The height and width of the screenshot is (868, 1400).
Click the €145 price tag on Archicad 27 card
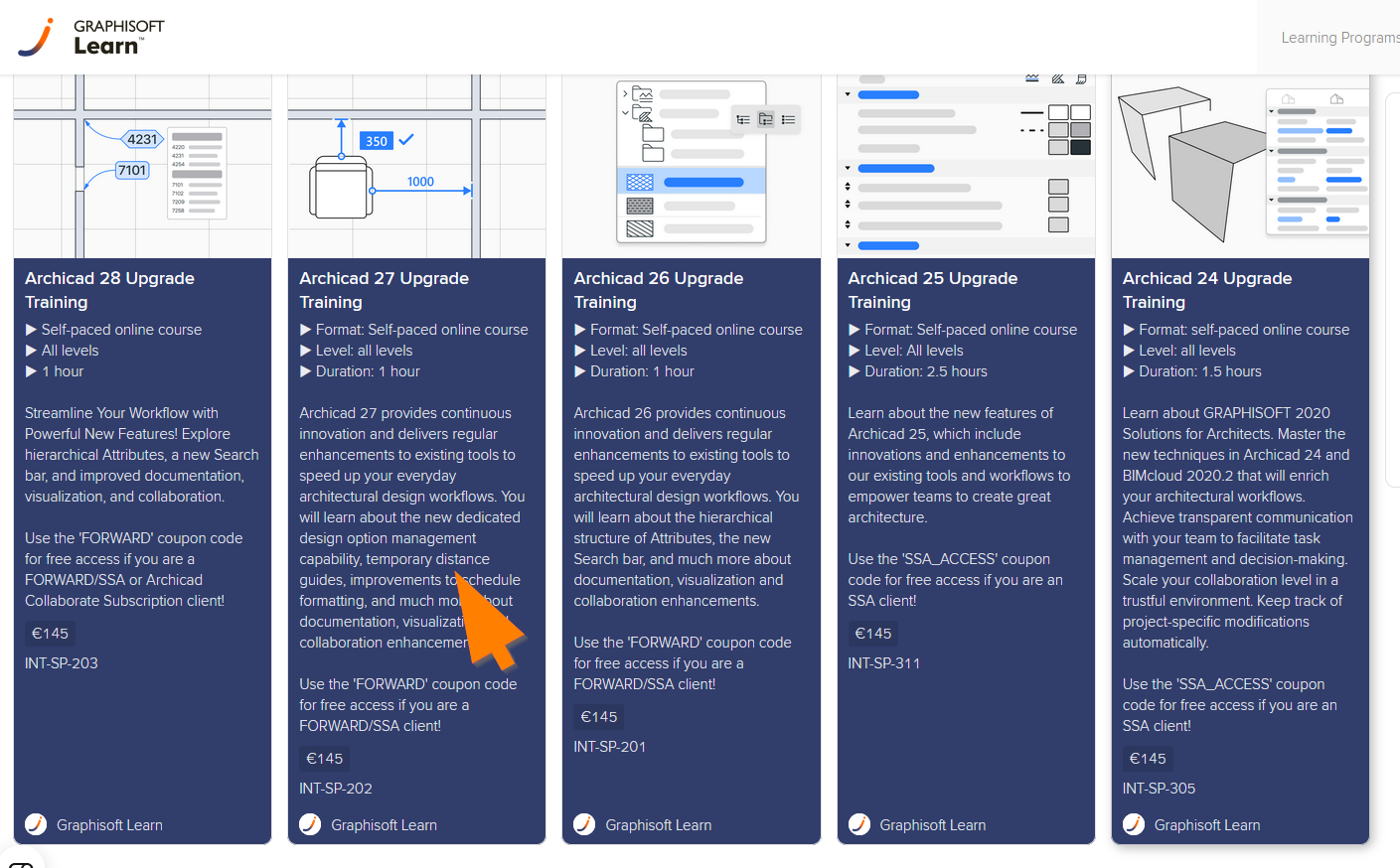click(324, 759)
